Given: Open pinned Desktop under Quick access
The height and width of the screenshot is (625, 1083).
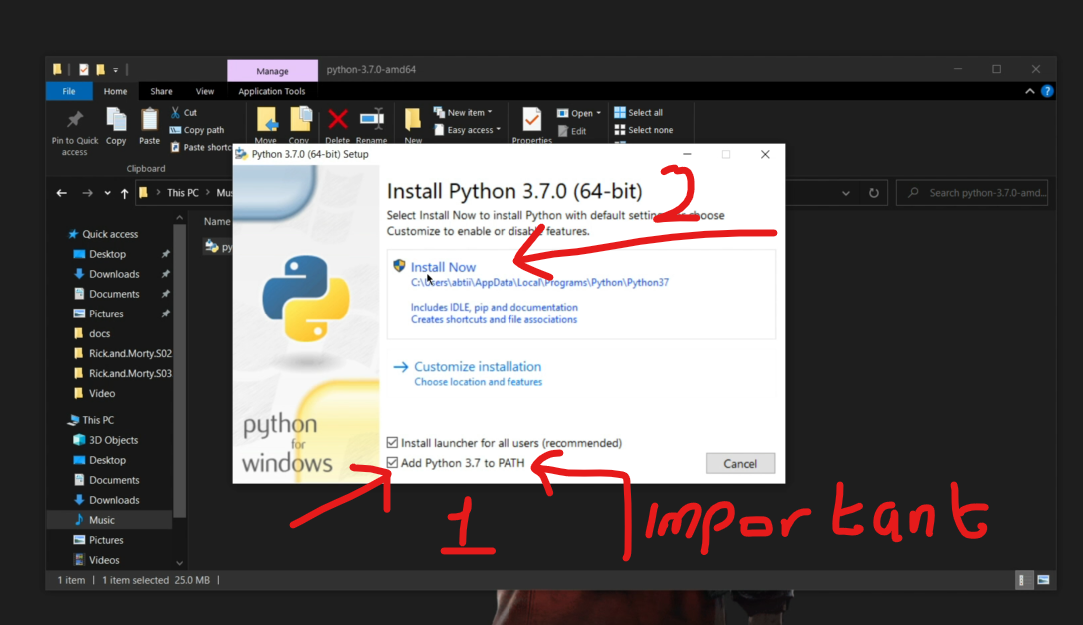Looking at the screenshot, I should click(x=107, y=254).
